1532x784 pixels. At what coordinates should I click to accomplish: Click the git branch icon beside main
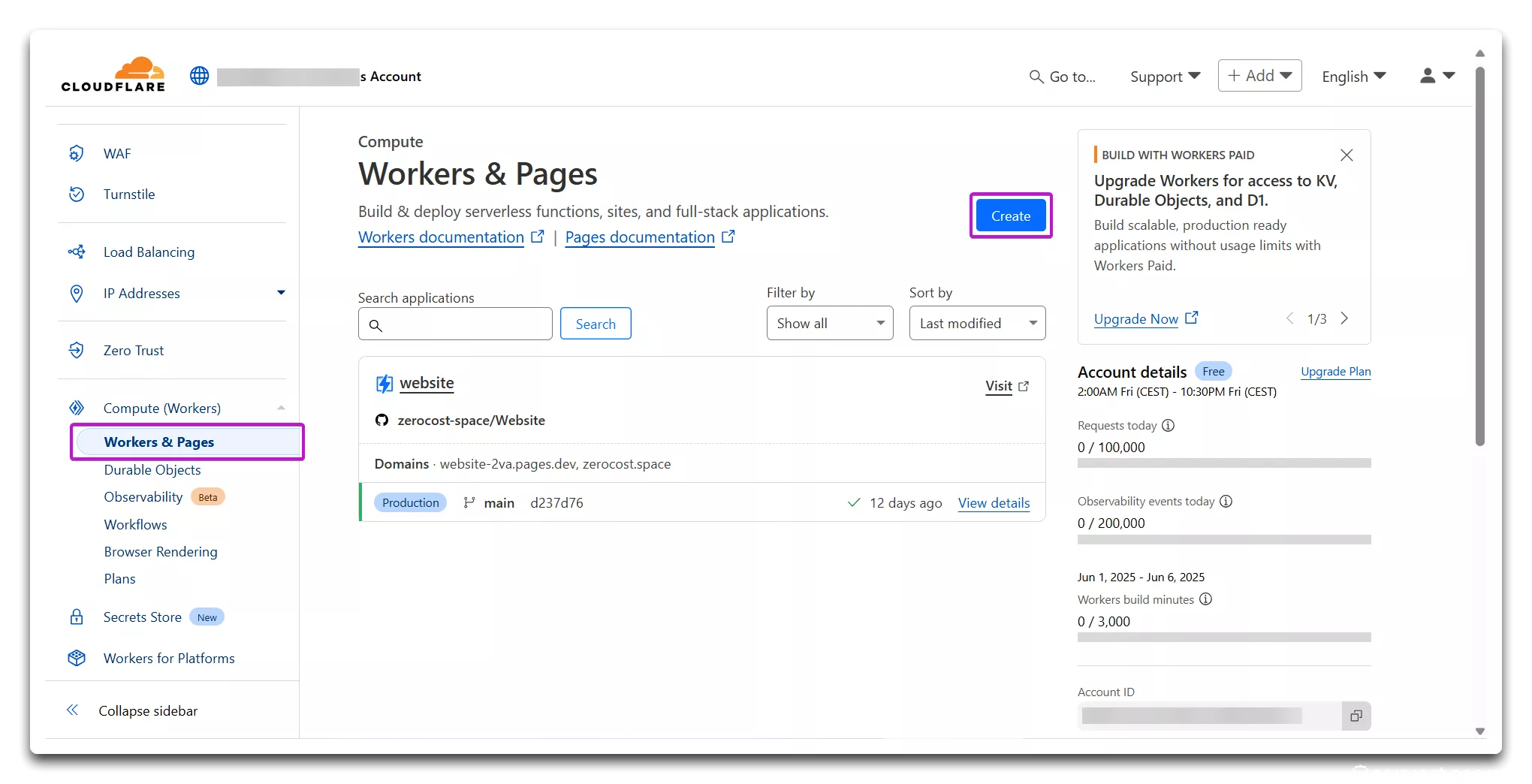[469, 502]
